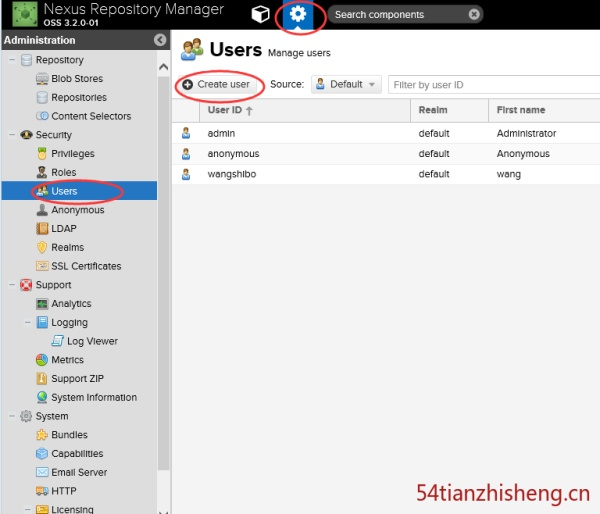Click the Email Server envelope icon
Viewport: 600px width, 514px height.
coord(42,472)
